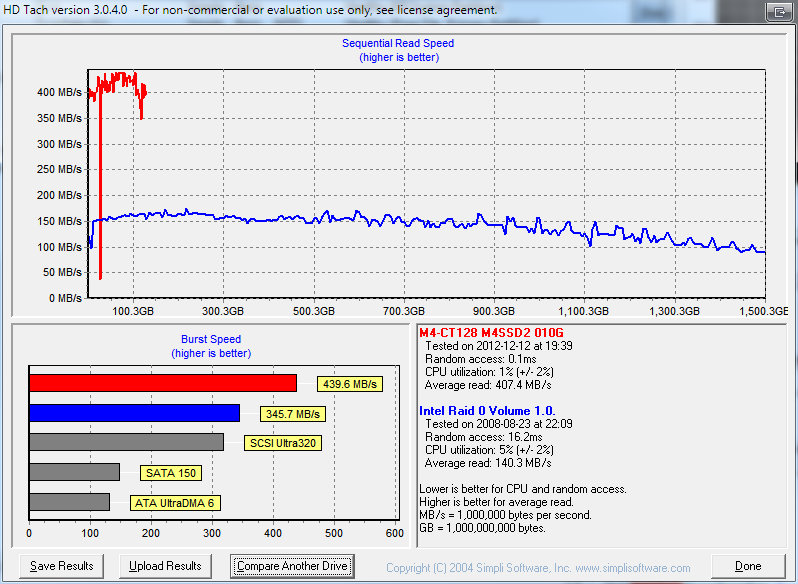
Task: Click the SCSI Ultra320 yellow label
Action: 283,443
